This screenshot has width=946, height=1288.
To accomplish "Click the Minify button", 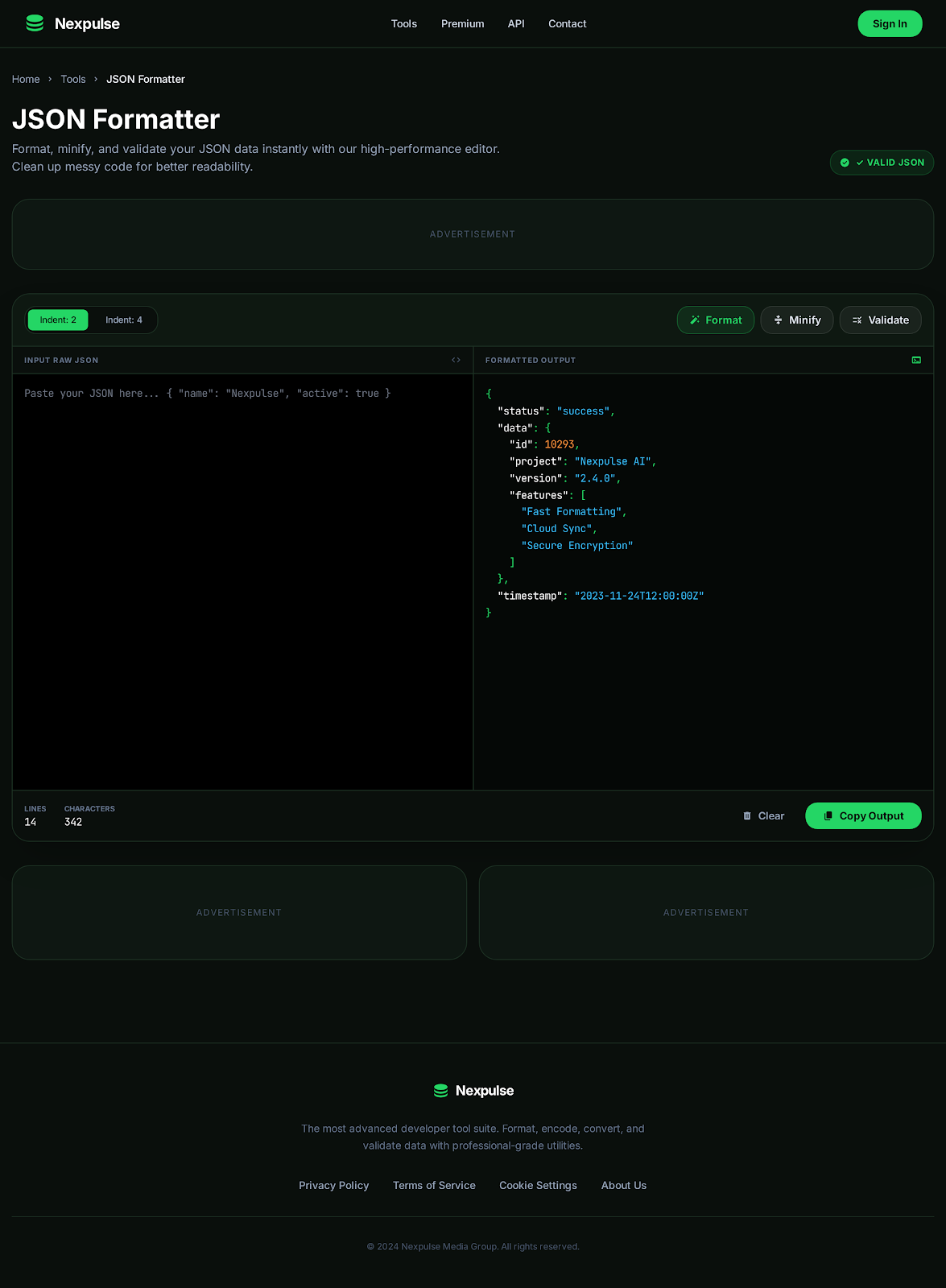I will point(797,320).
